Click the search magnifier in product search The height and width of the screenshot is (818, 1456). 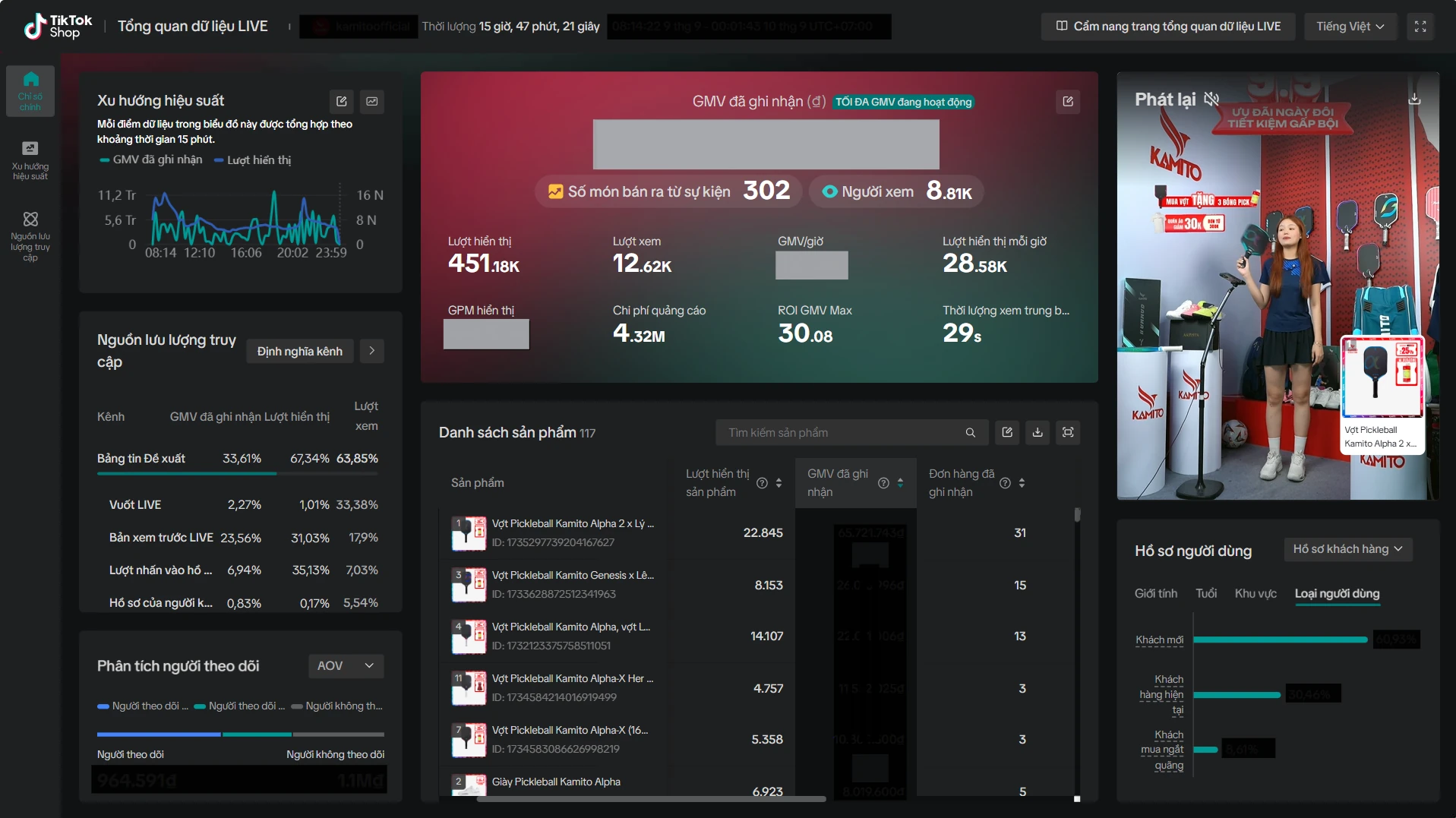coord(970,432)
